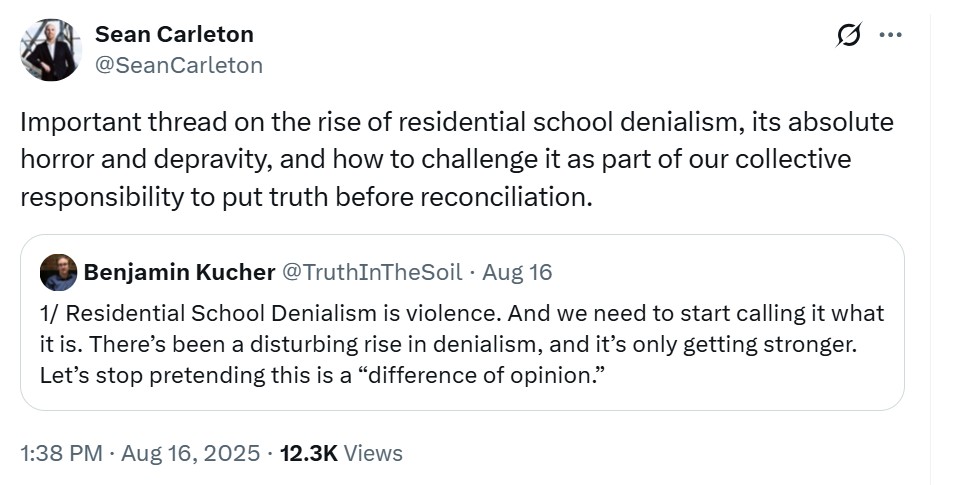View the 12.3K view count
Viewport: 956px width, 485px height.
point(309,453)
